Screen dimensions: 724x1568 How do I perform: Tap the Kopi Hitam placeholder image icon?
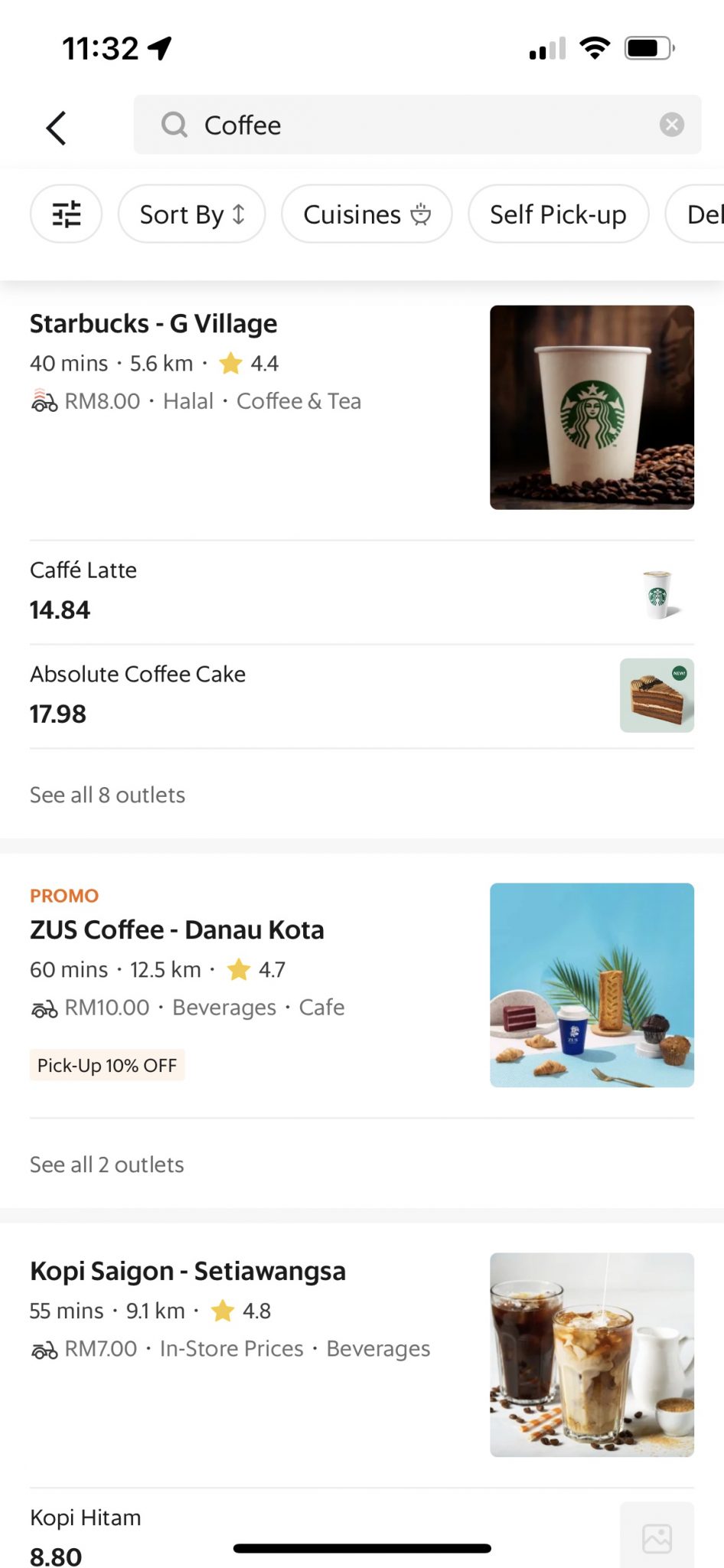(657, 1537)
